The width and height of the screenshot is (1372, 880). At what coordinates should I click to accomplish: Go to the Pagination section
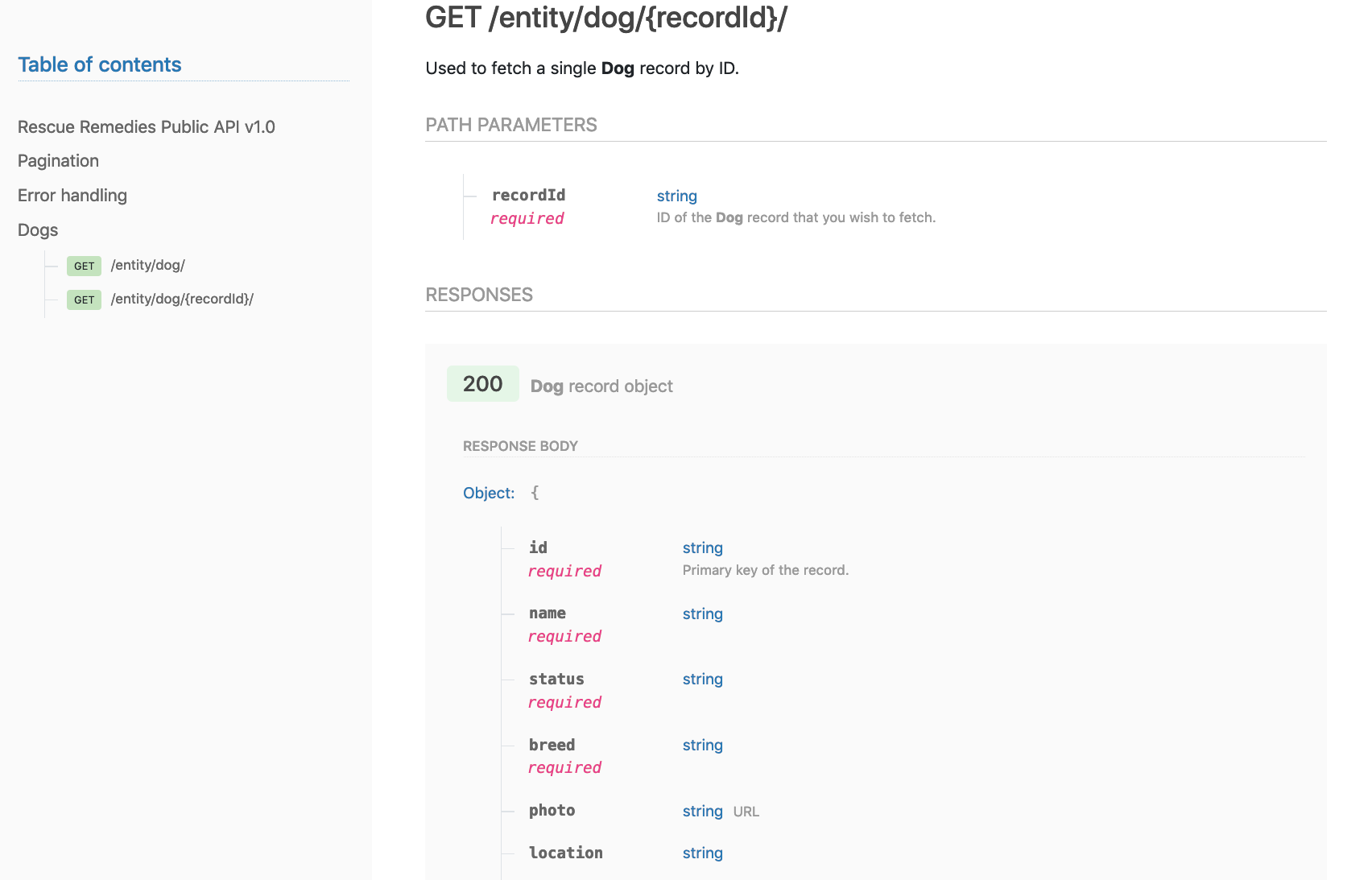pyautogui.click(x=58, y=161)
